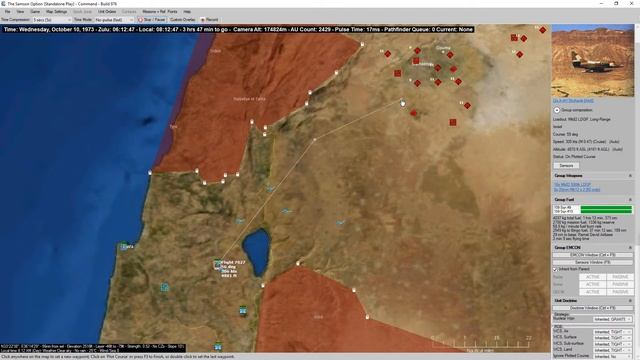Open the WCS Sub-surface dropdown
Image resolution: width=640 pixels, height=360 pixels.
click(612, 344)
